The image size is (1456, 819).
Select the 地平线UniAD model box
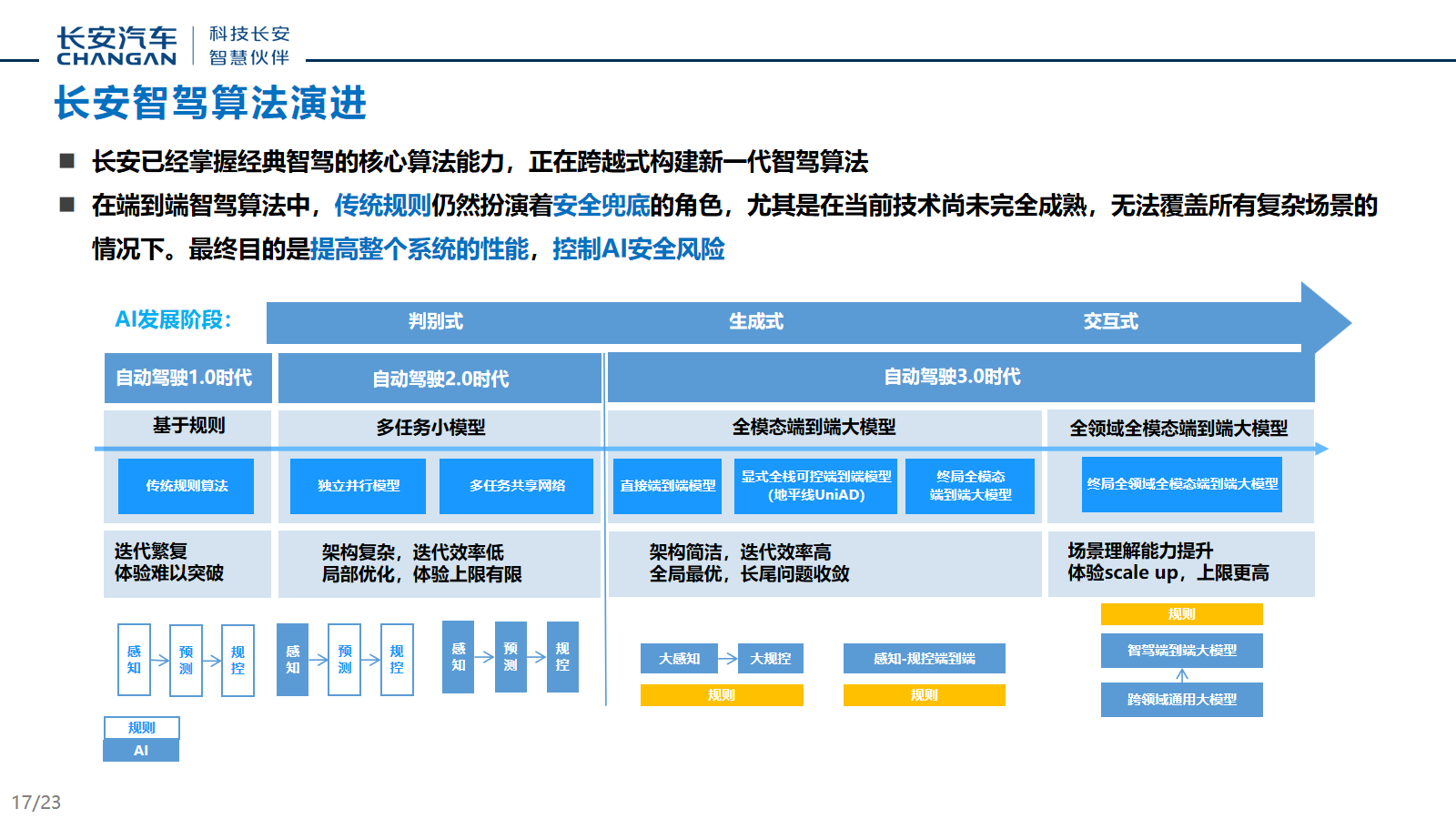[x=815, y=486]
